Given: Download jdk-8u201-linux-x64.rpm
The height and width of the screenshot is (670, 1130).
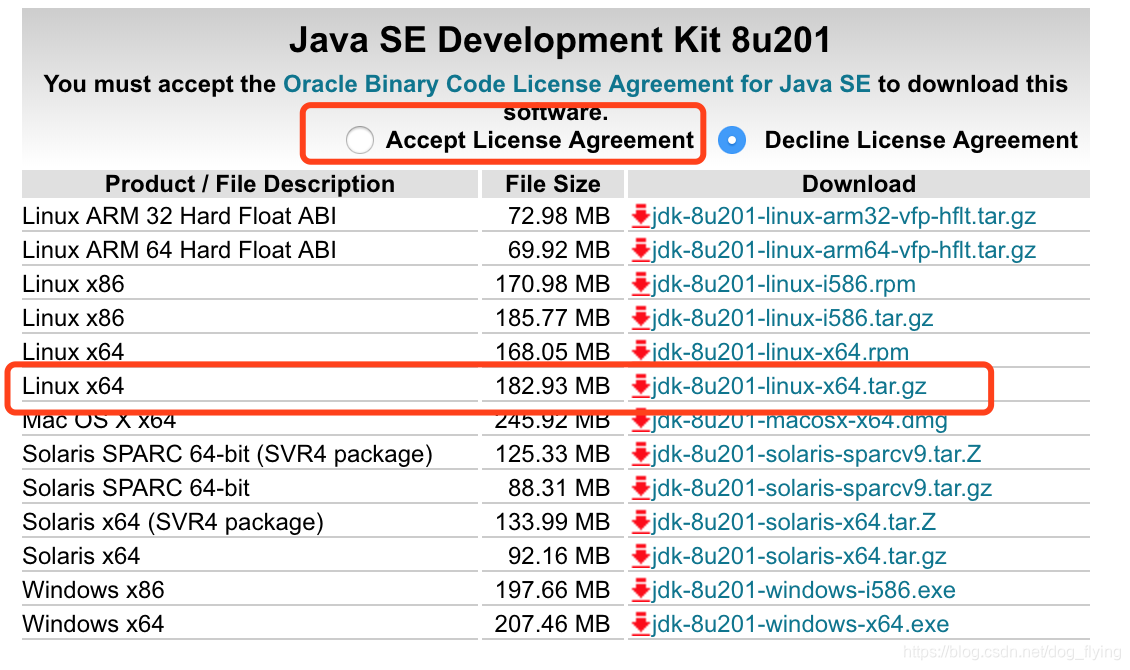Looking at the screenshot, I should pyautogui.click(x=780, y=352).
